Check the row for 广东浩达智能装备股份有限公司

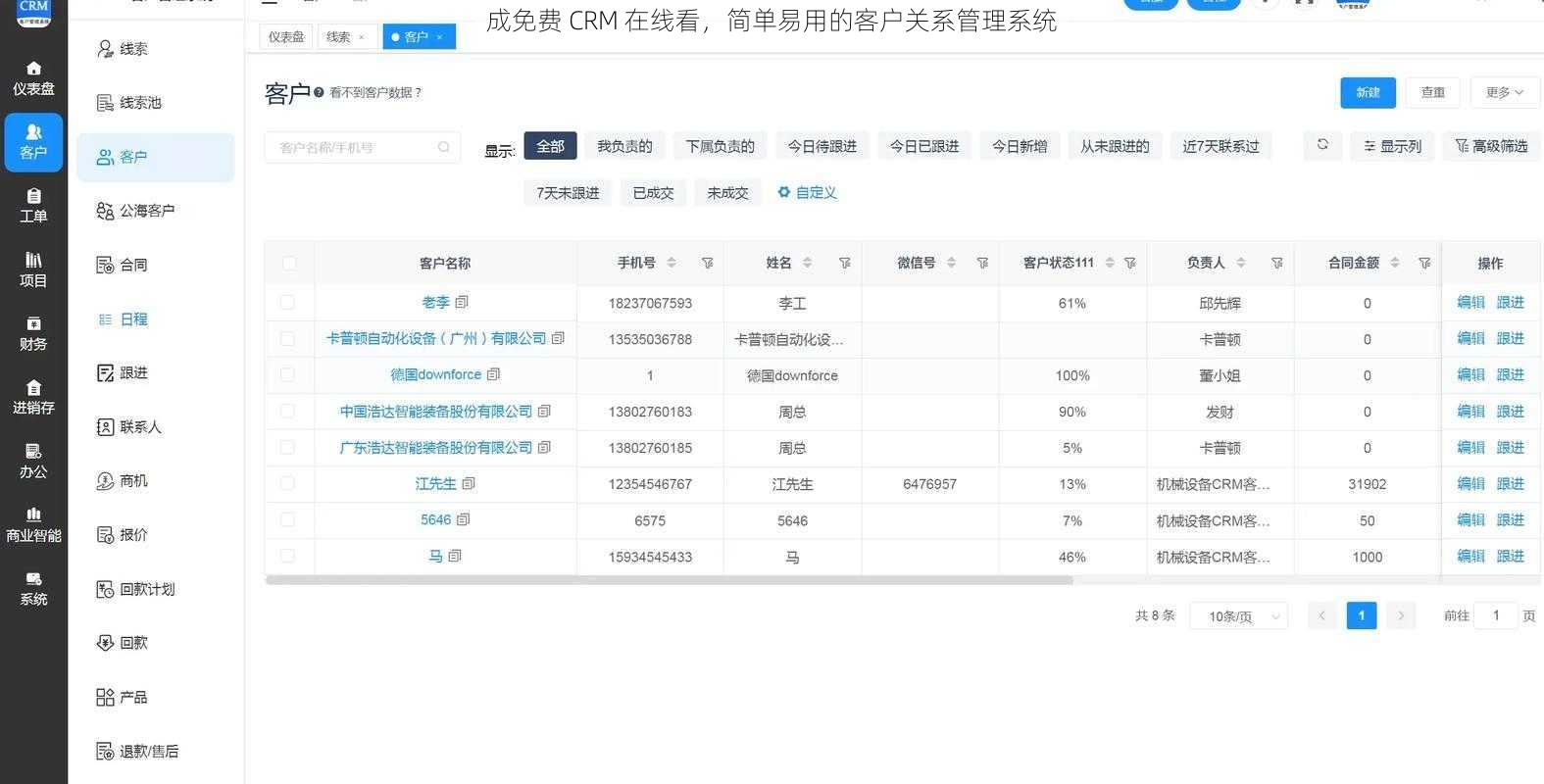(287, 447)
